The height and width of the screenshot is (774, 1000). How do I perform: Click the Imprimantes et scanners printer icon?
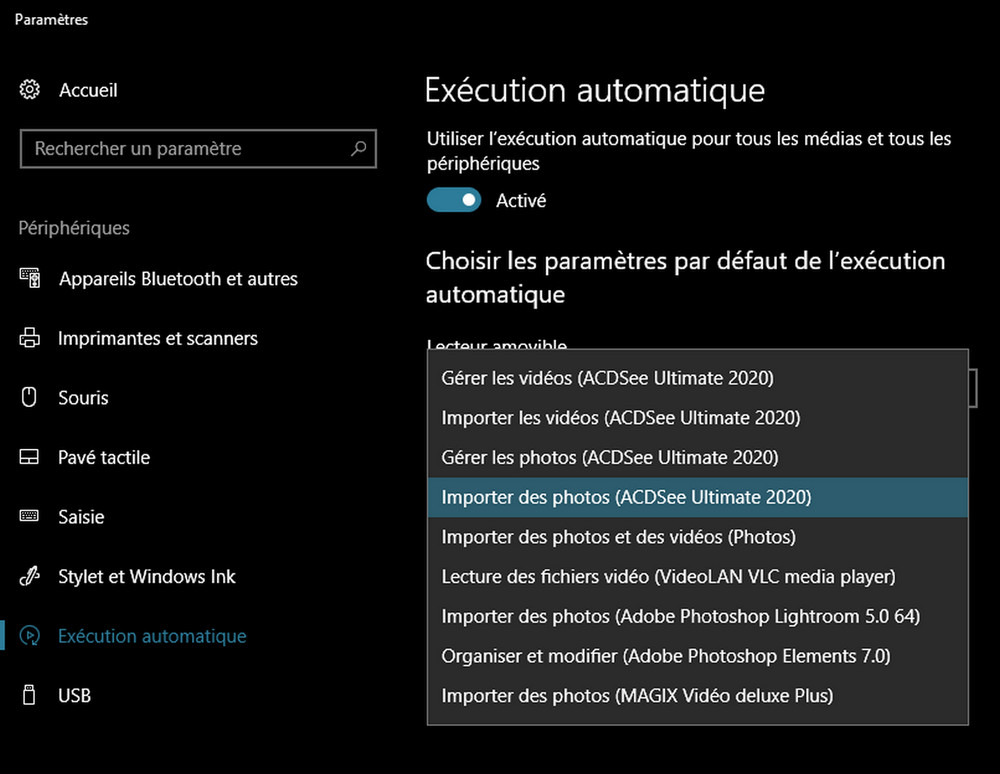pos(30,338)
